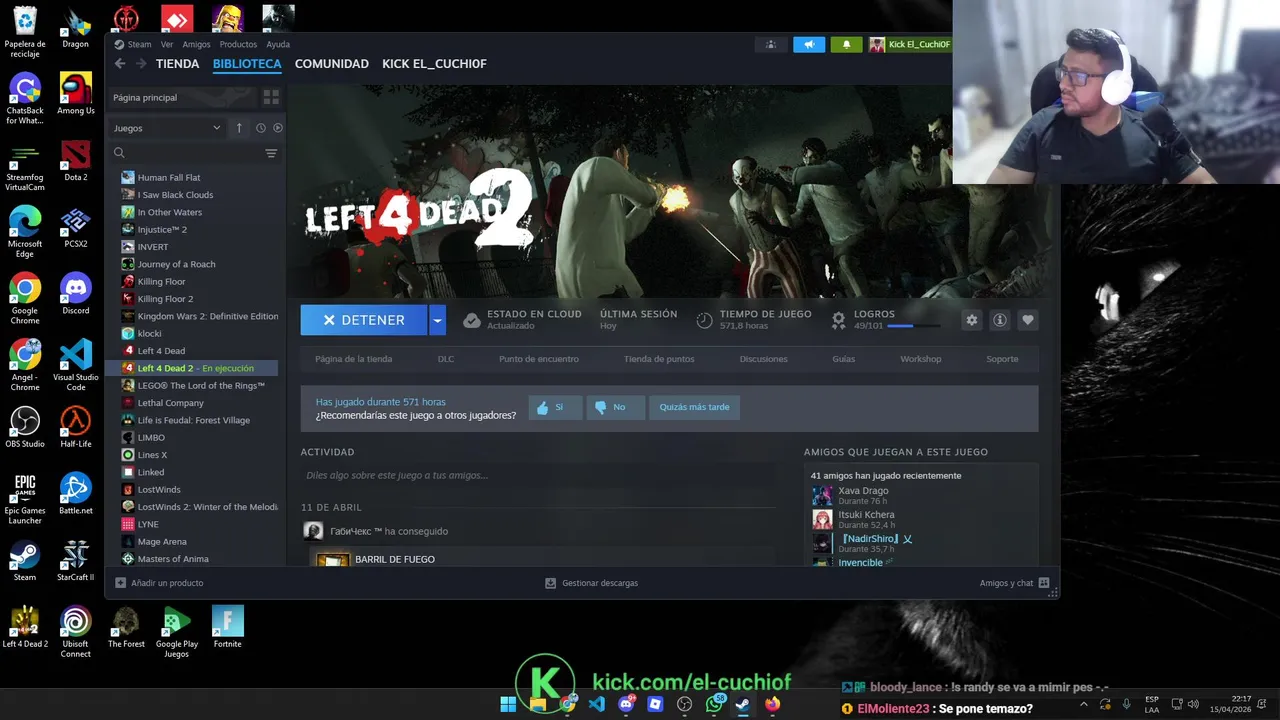This screenshot has width=1280, height=720.
Task: Open the Productos menu
Action: [x=238, y=44]
